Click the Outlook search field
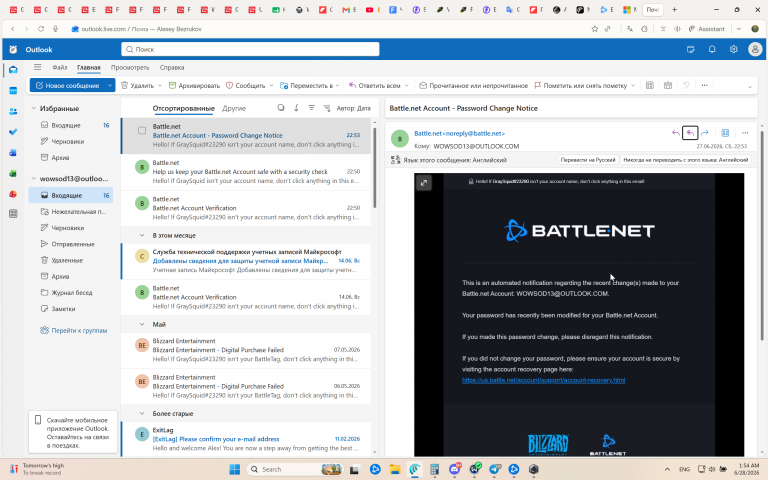This screenshot has width=768, height=480. click(x=250, y=49)
